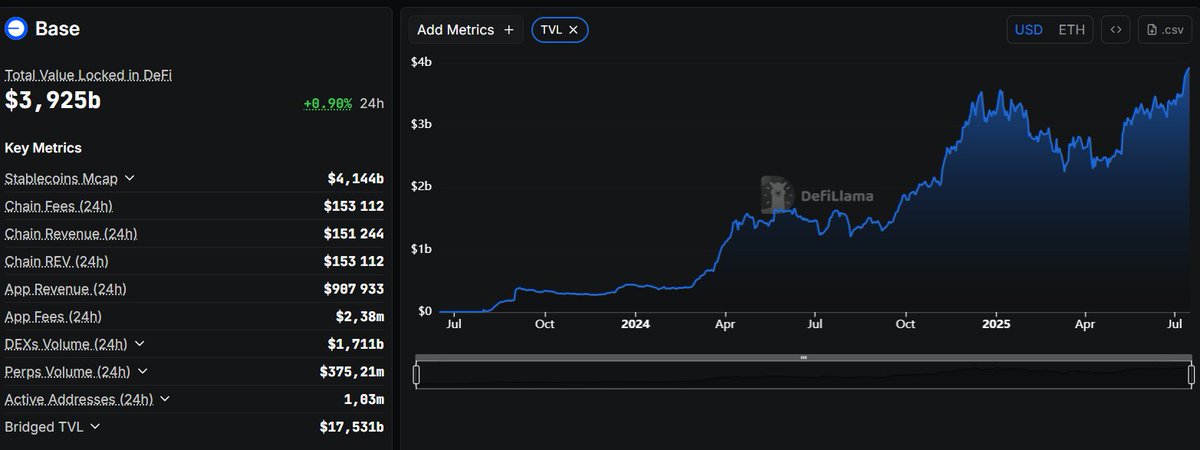Click the TVL metric chip label
The image size is (1200, 450).
pyautogui.click(x=551, y=30)
